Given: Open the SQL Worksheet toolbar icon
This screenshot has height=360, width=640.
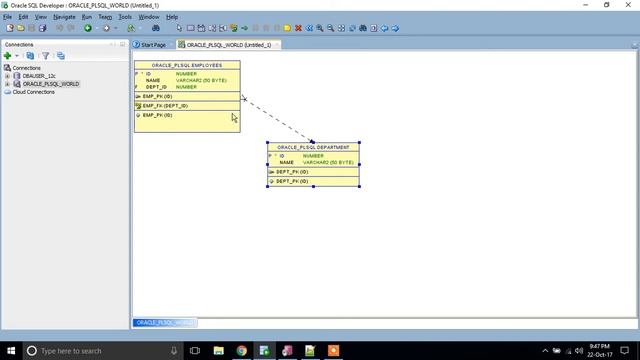Looking at the screenshot, I should click(131, 28).
